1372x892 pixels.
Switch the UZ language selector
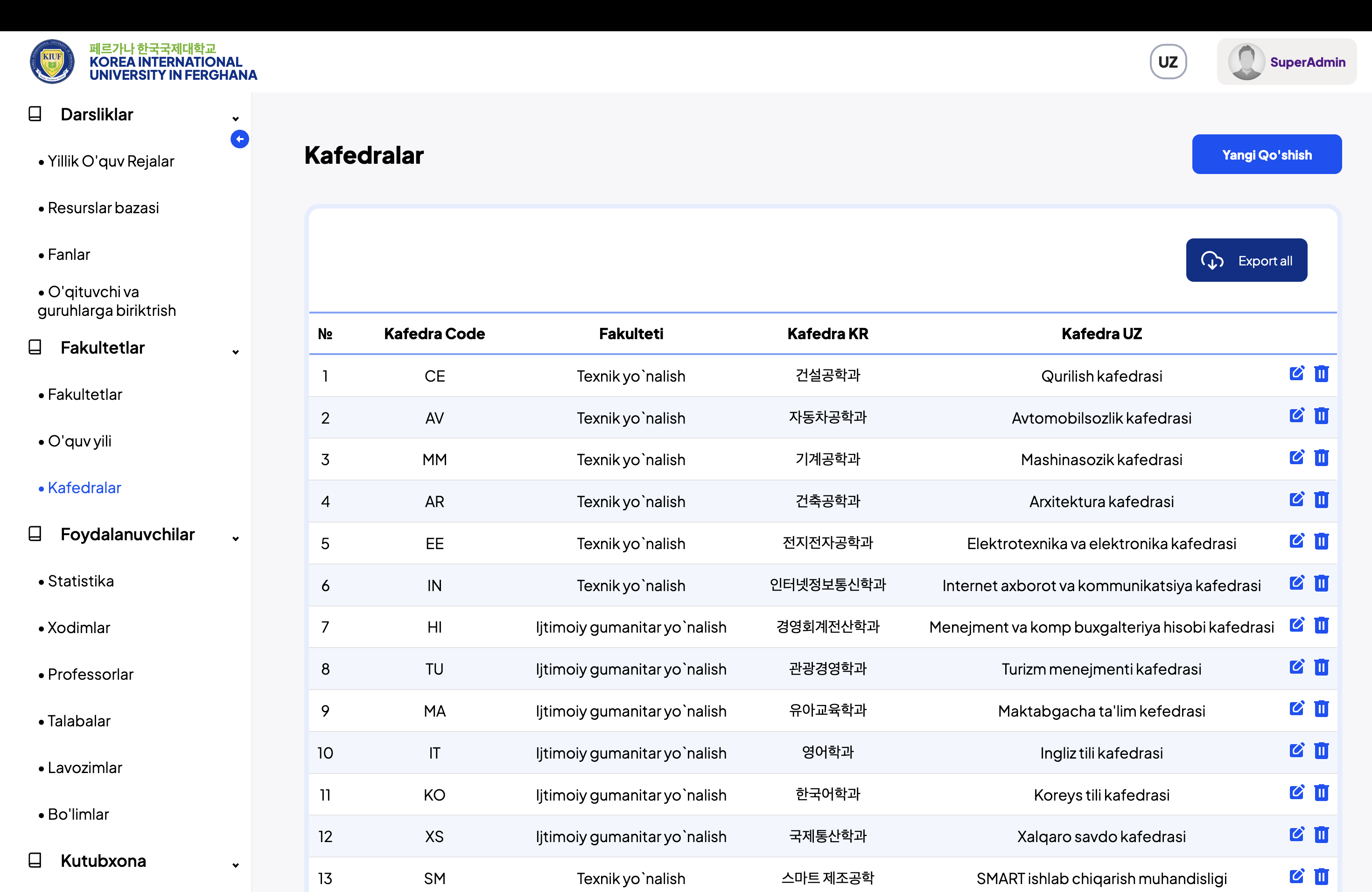tap(1168, 61)
